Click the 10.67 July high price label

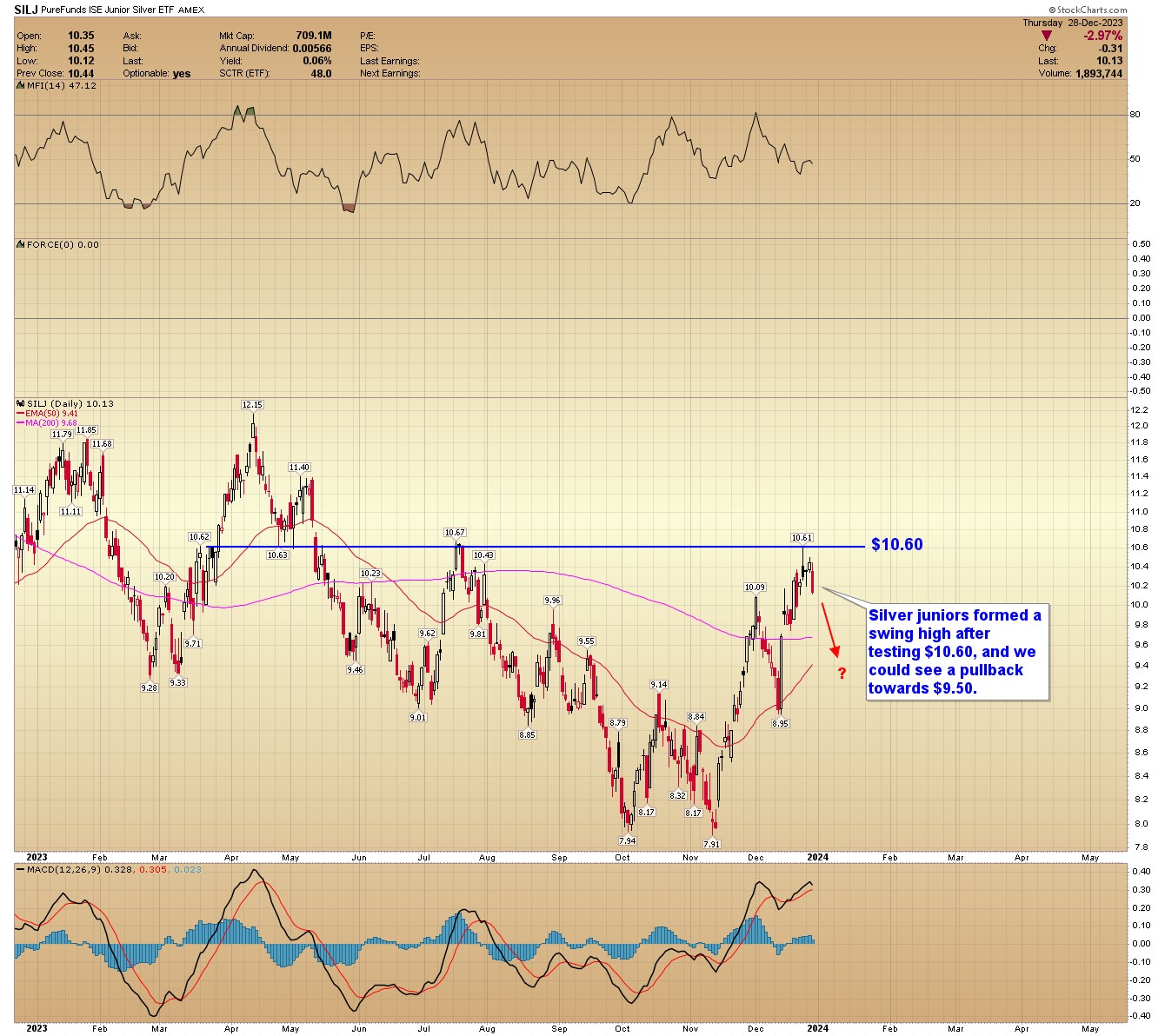455,533
